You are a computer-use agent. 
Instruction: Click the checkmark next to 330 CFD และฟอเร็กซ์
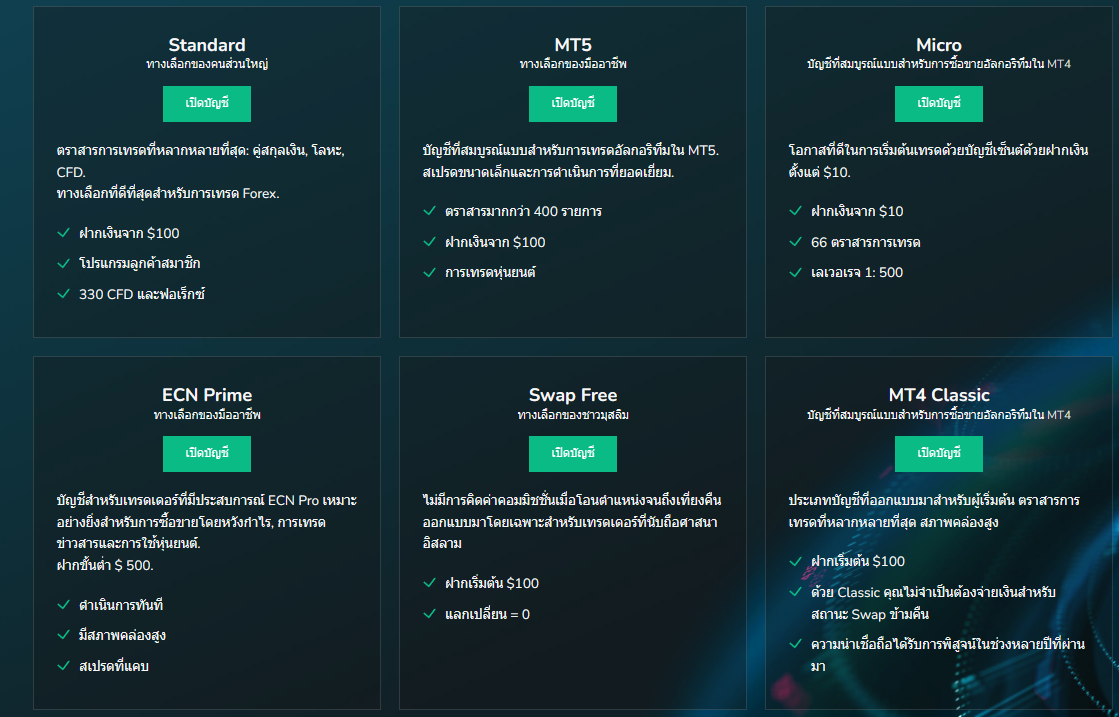click(x=64, y=294)
